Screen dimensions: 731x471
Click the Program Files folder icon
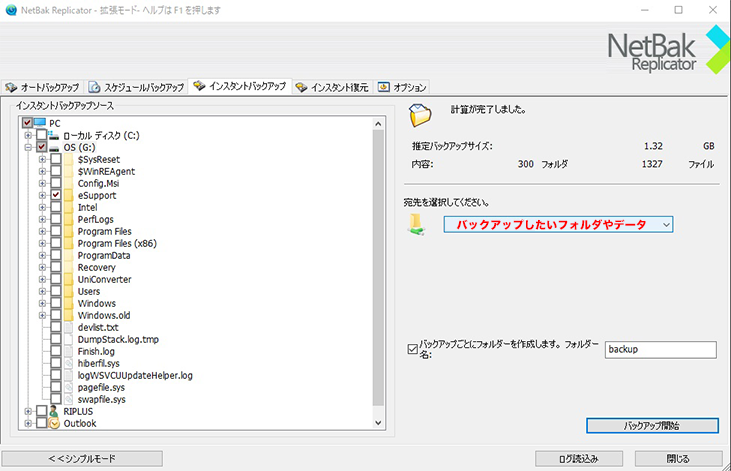69,231
